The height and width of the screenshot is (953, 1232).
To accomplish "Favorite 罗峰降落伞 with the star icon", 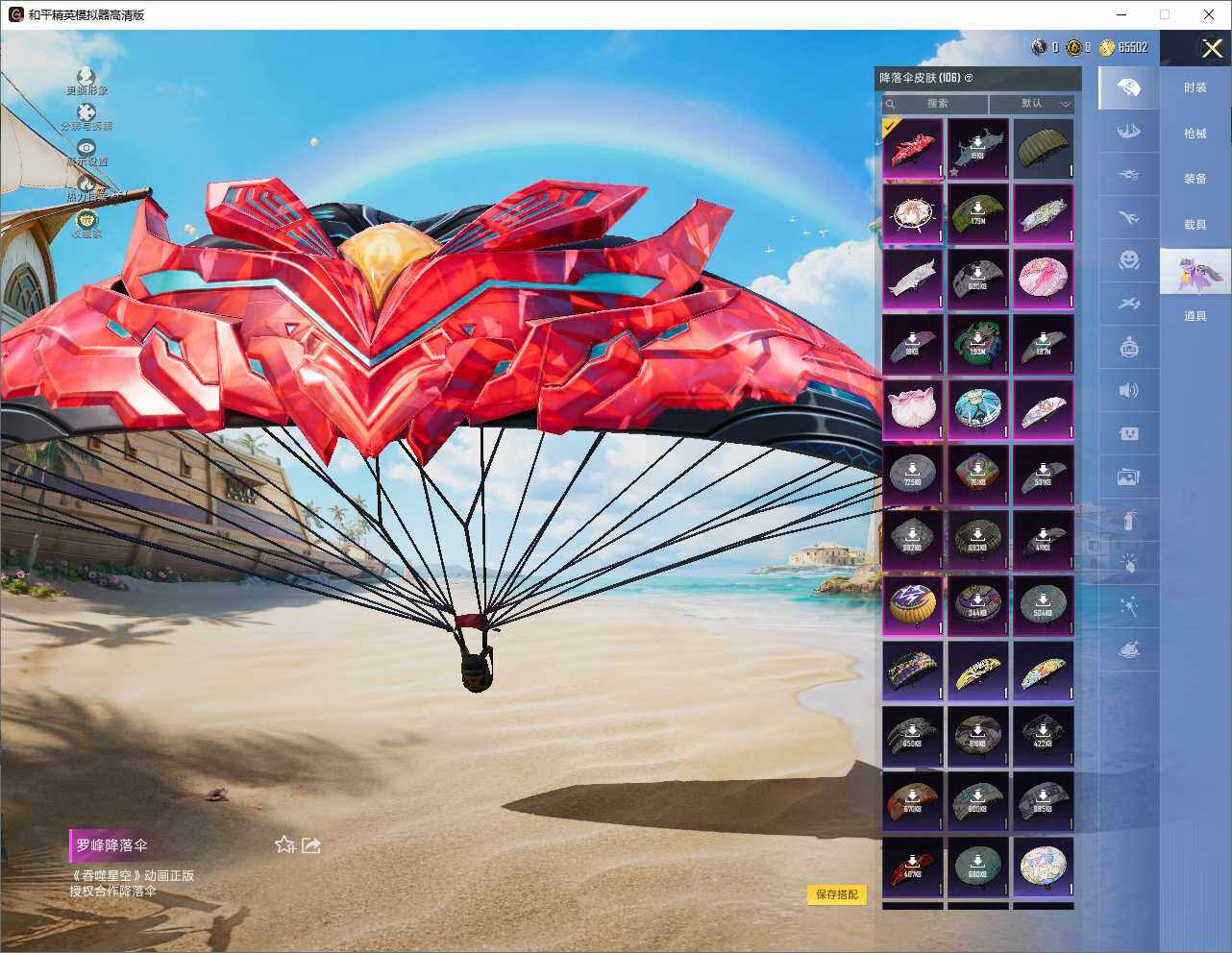I will [284, 844].
